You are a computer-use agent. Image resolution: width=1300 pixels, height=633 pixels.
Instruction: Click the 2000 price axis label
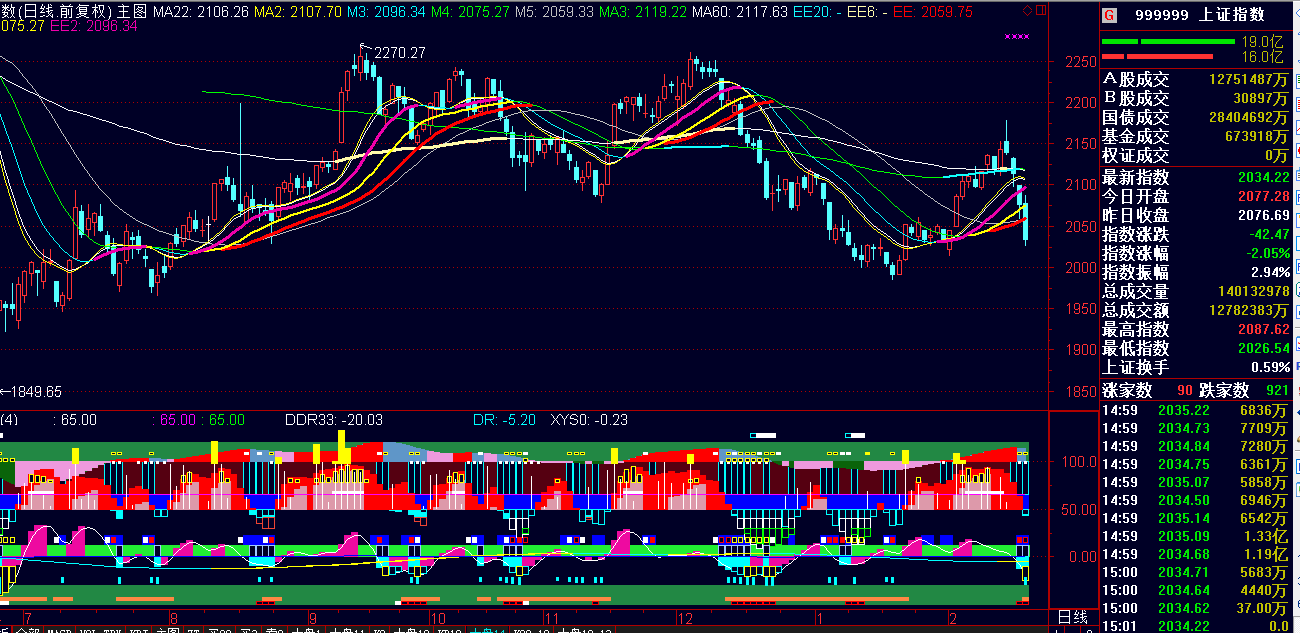[x=1080, y=268]
